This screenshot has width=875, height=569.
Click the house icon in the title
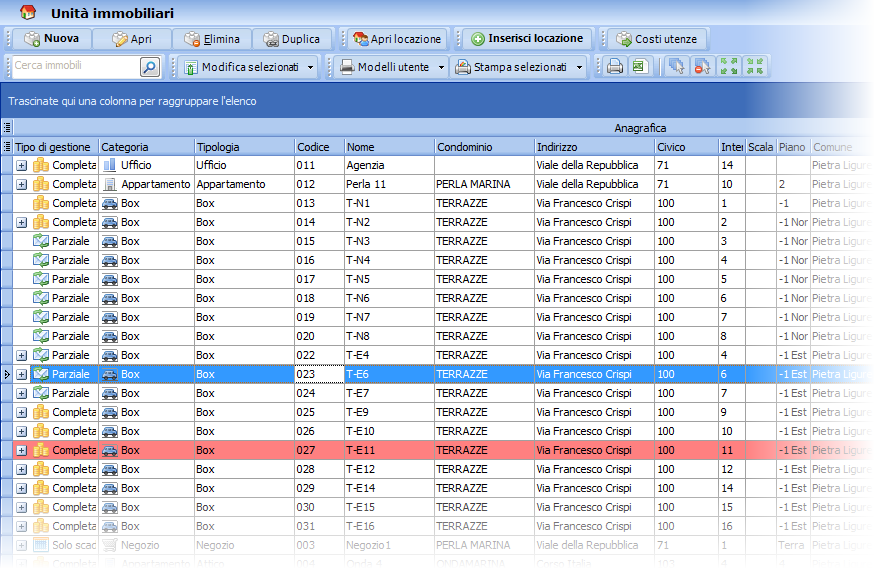[x=27, y=12]
